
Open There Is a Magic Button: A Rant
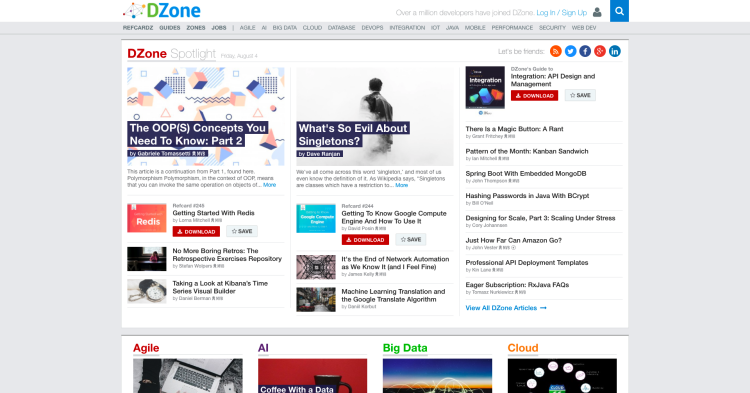pos(514,129)
